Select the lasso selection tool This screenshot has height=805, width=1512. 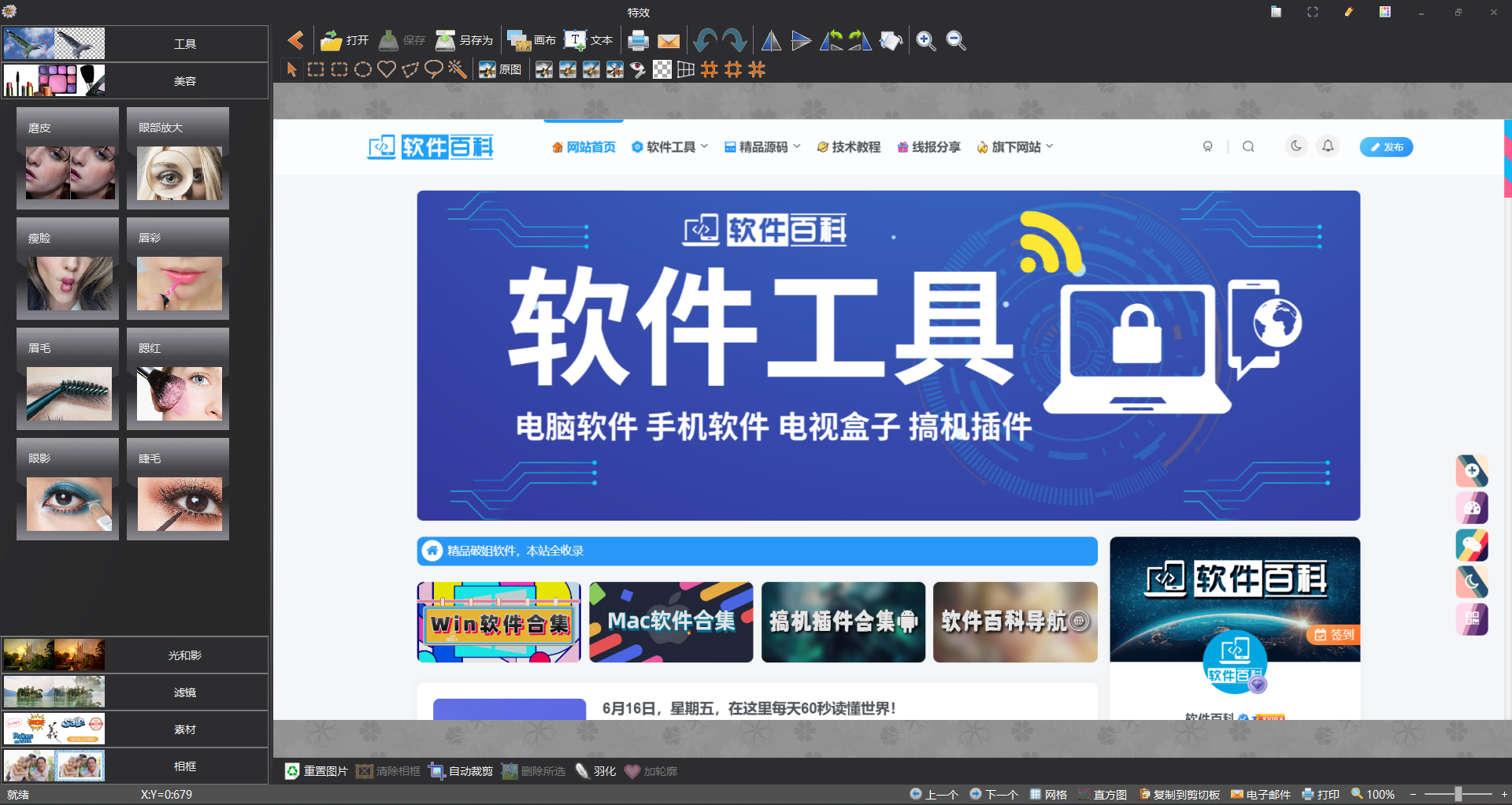pyautogui.click(x=435, y=69)
